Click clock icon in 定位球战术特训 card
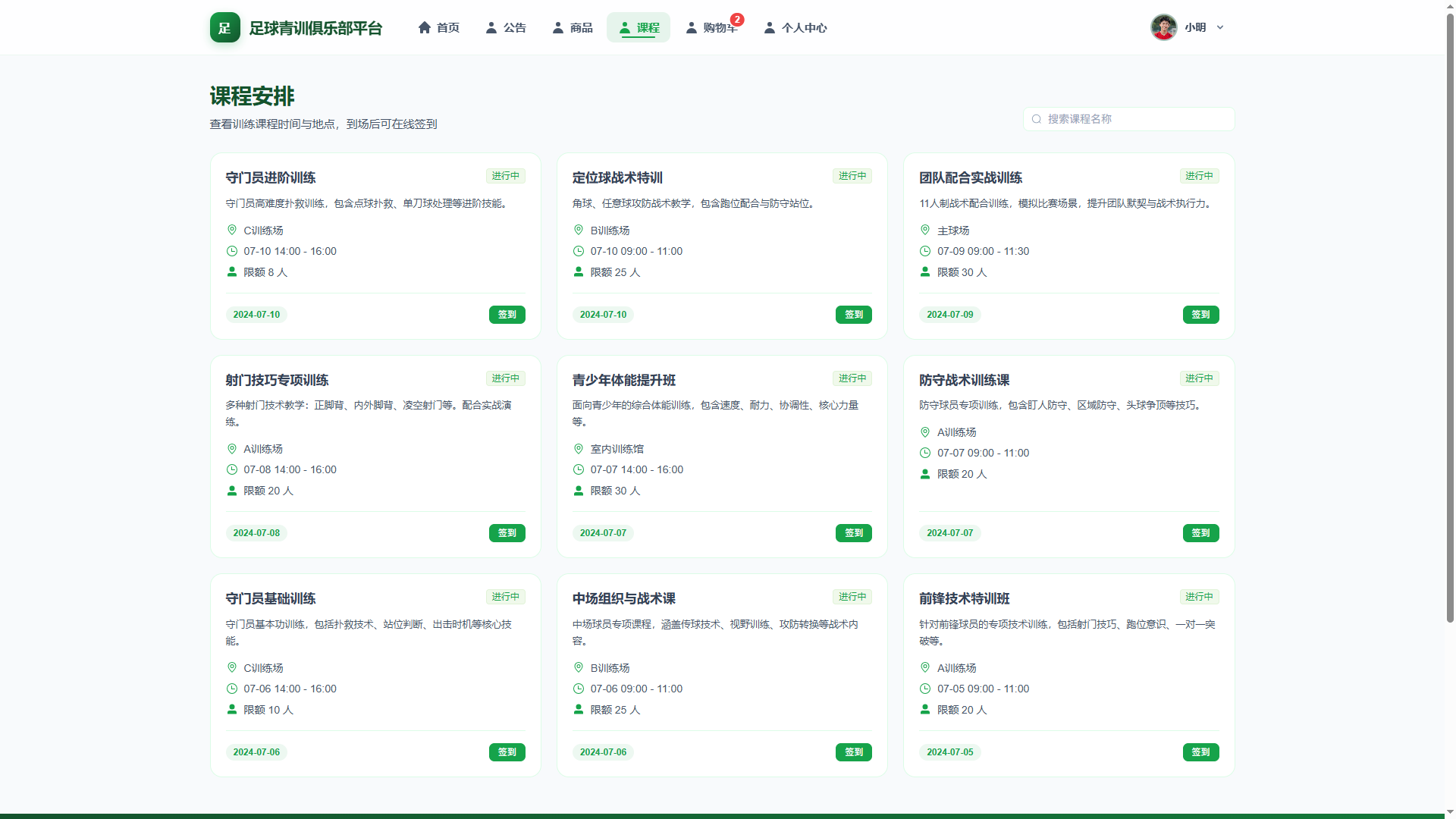This screenshot has width=1456, height=819. (579, 251)
